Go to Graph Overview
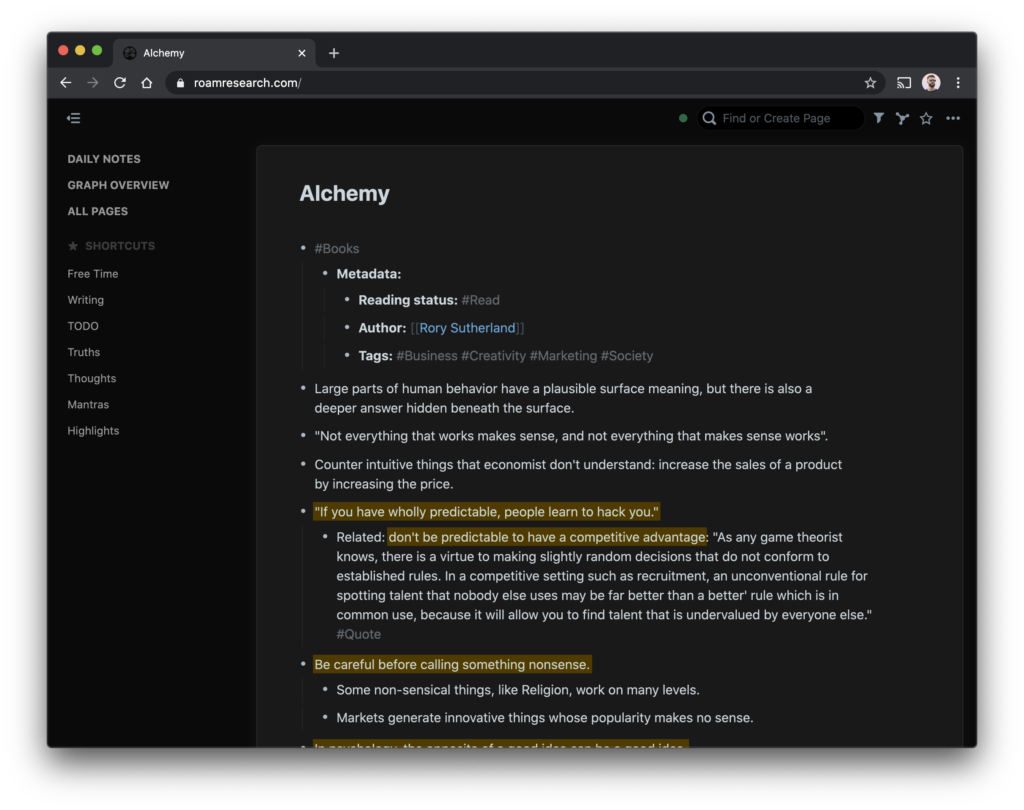The height and width of the screenshot is (810, 1024). tap(118, 185)
